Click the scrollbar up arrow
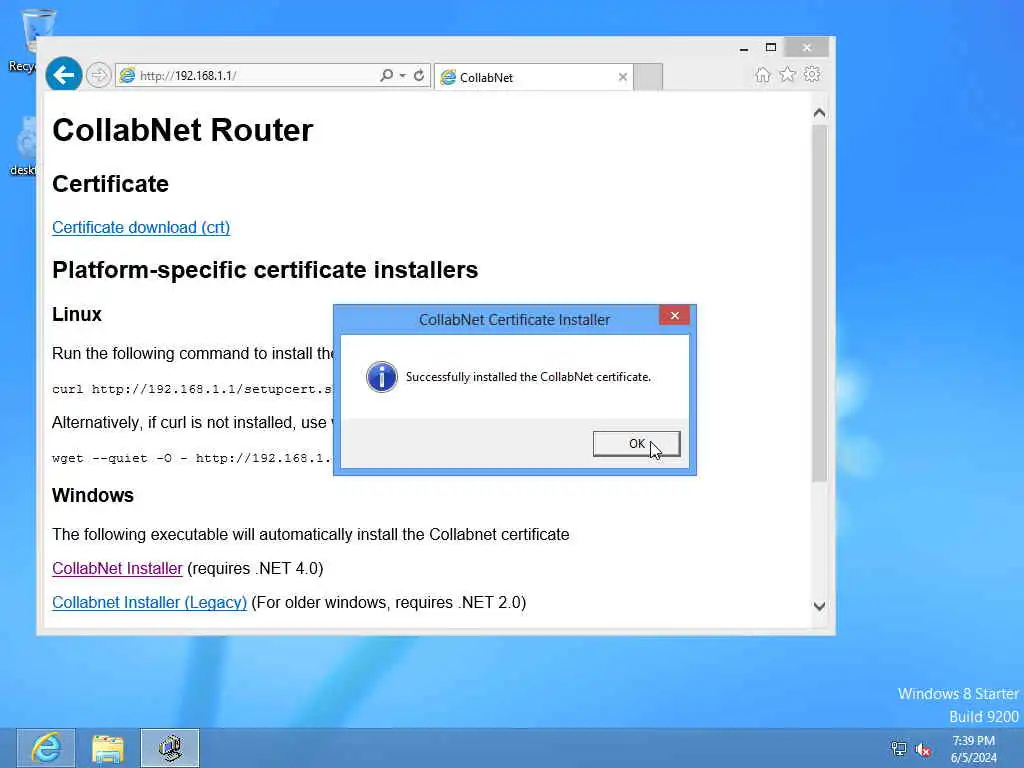 pos(820,113)
